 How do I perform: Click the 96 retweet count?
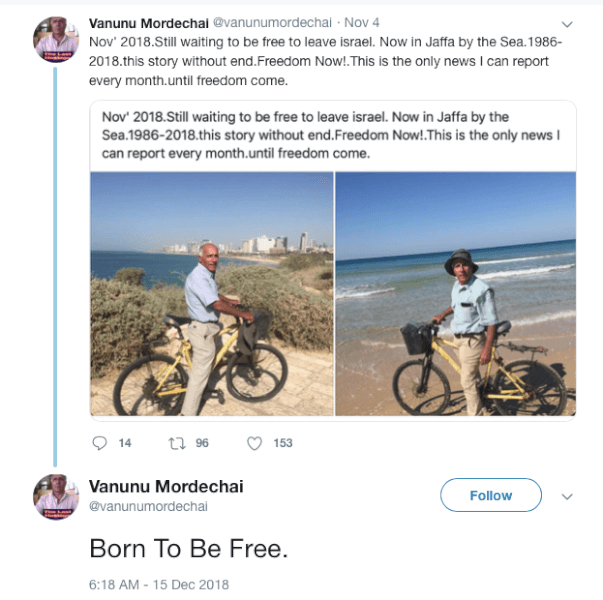point(202,443)
